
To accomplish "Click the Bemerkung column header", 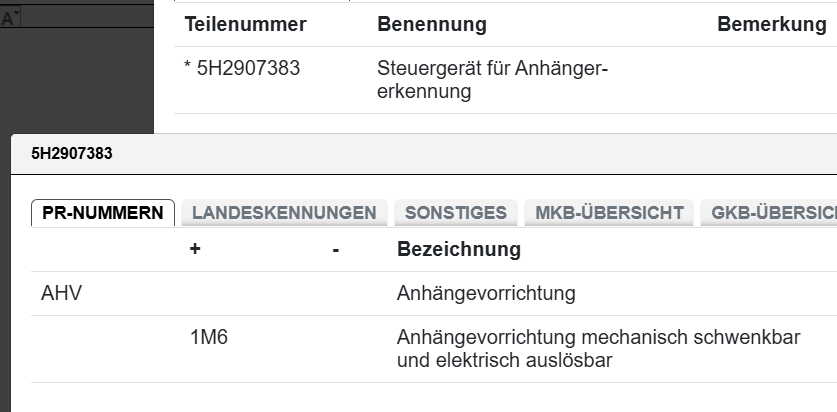I will point(771,24).
